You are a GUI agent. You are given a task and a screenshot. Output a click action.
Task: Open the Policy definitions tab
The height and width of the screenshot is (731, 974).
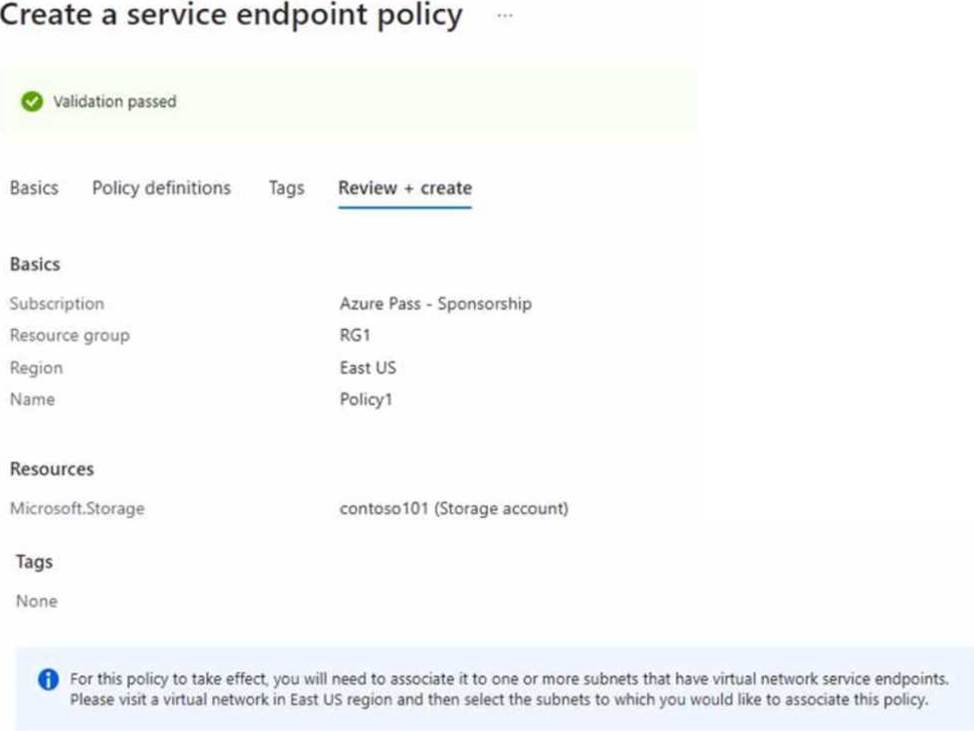161,188
